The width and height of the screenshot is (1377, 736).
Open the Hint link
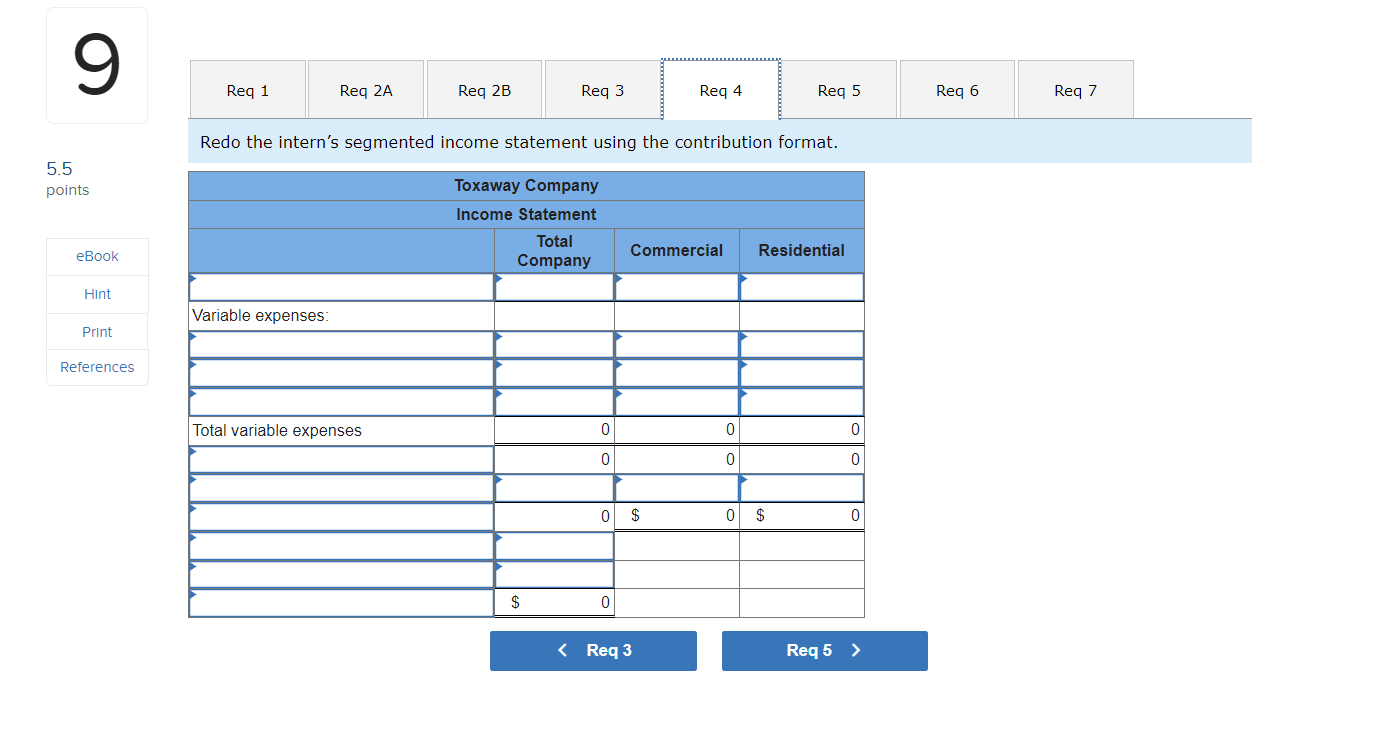97,293
